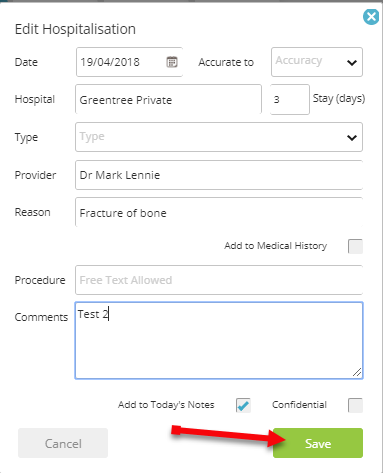This screenshot has height=473, width=383.
Task: Select the Stay (days) number field
Action: (x=290, y=99)
